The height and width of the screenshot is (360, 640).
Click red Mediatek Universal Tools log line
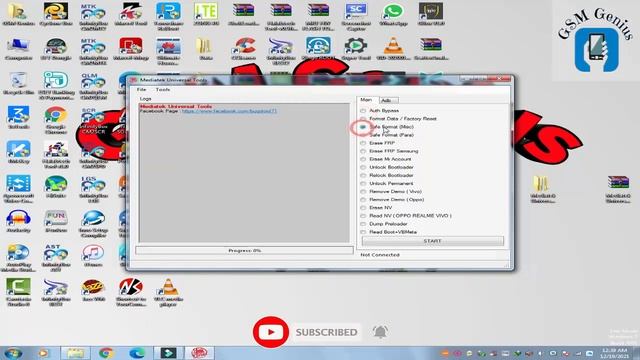pyautogui.click(x=176, y=107)
